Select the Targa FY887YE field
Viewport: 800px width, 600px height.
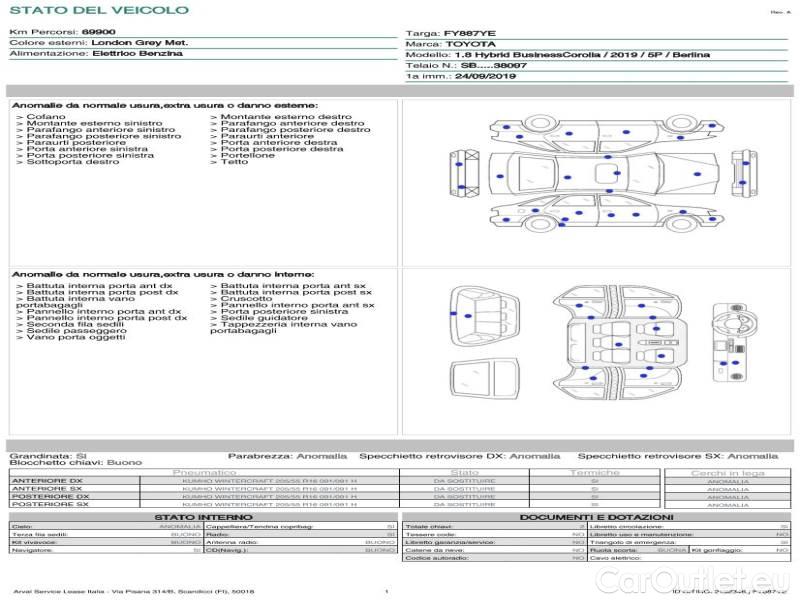coord(451,33)
